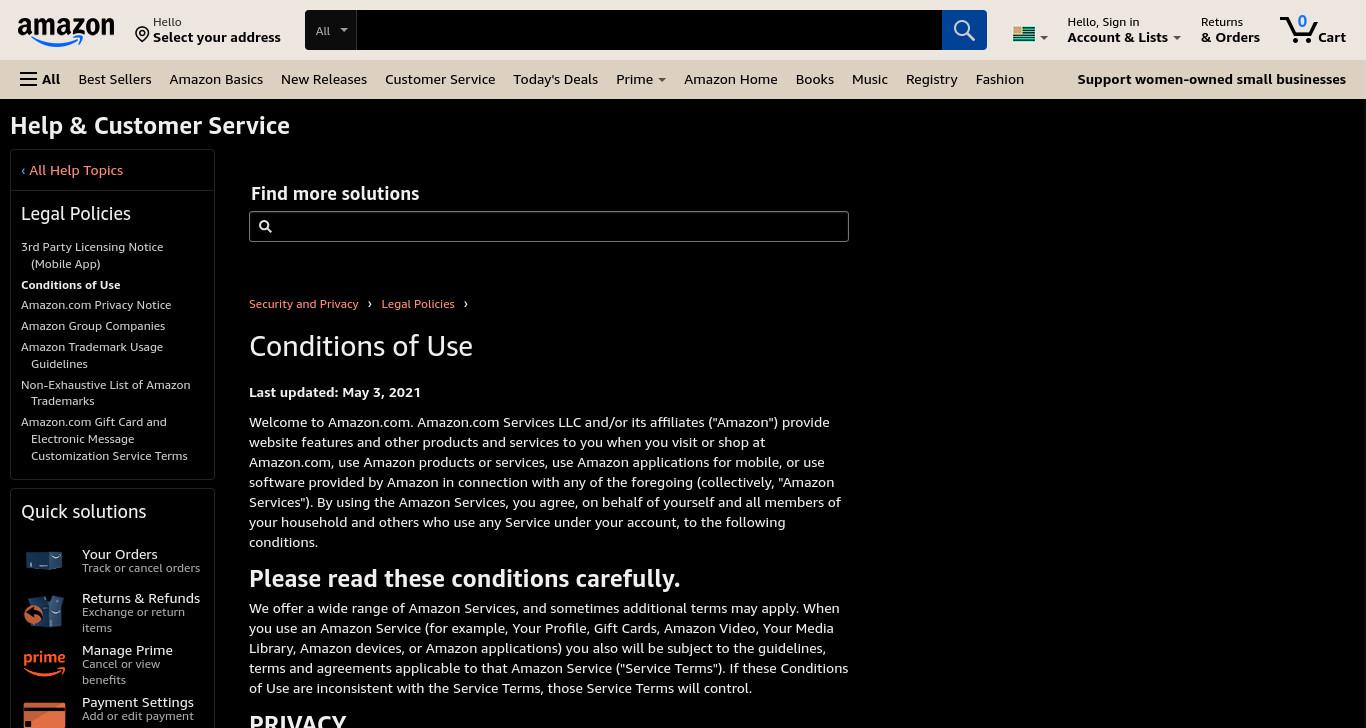Click the Payment Settings card icon
The width and height of the screenshot is (1366, 728).
[44, 714]
